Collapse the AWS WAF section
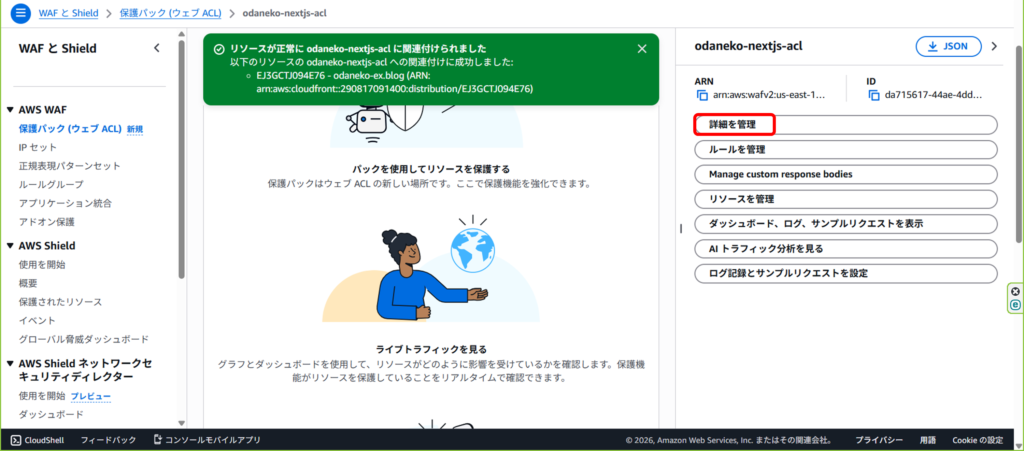The width and height of the screenshot is (1024, 451). (10, 110)
